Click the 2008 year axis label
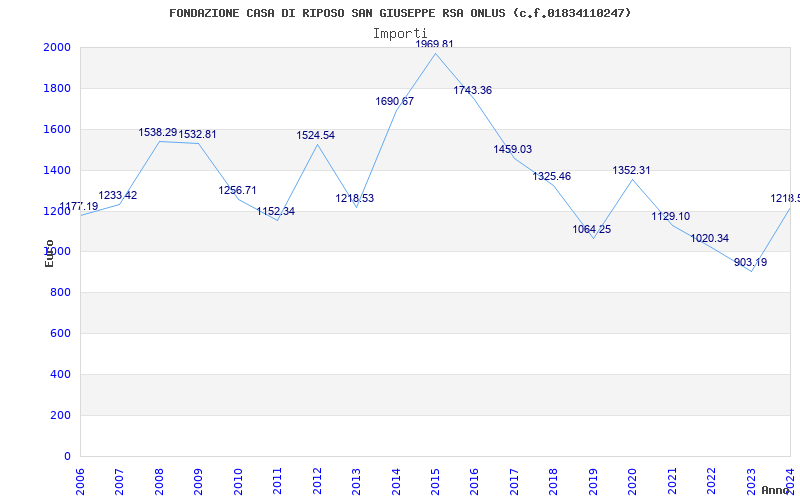800x500 pixels. pyautogui.click(x=159, y=480)
